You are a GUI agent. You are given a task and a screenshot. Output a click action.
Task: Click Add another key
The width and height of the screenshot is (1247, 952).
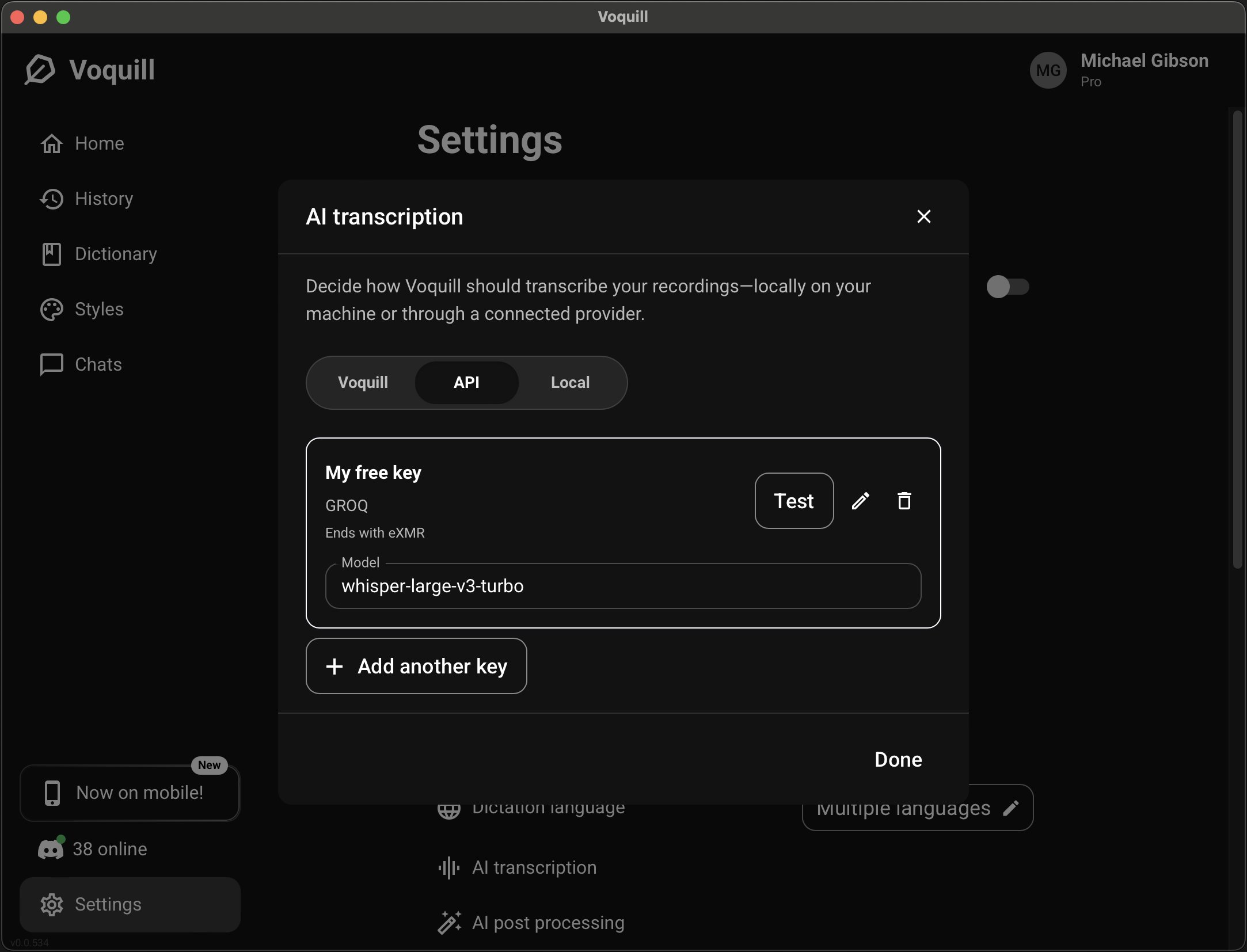(x=416, y=666)
